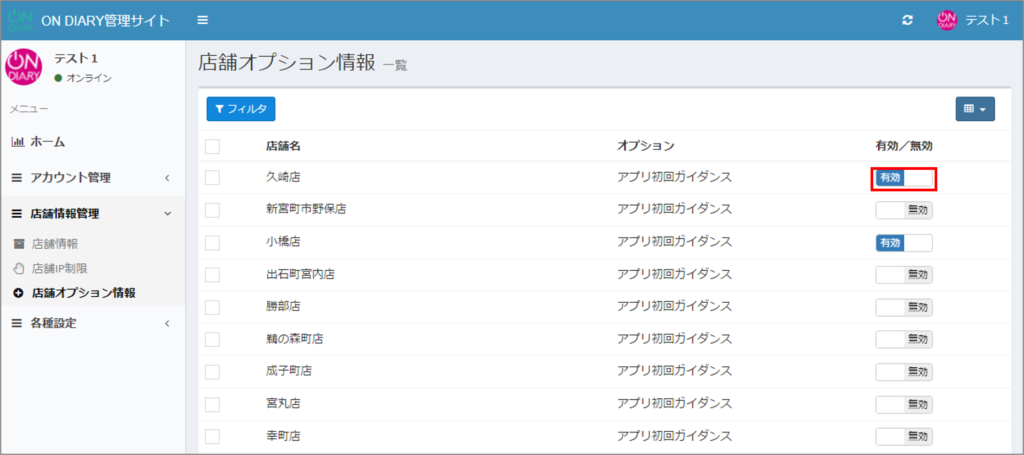Click the hamburger sidebar toggle icon
The image size is (1024, 455).
(203, 21)
